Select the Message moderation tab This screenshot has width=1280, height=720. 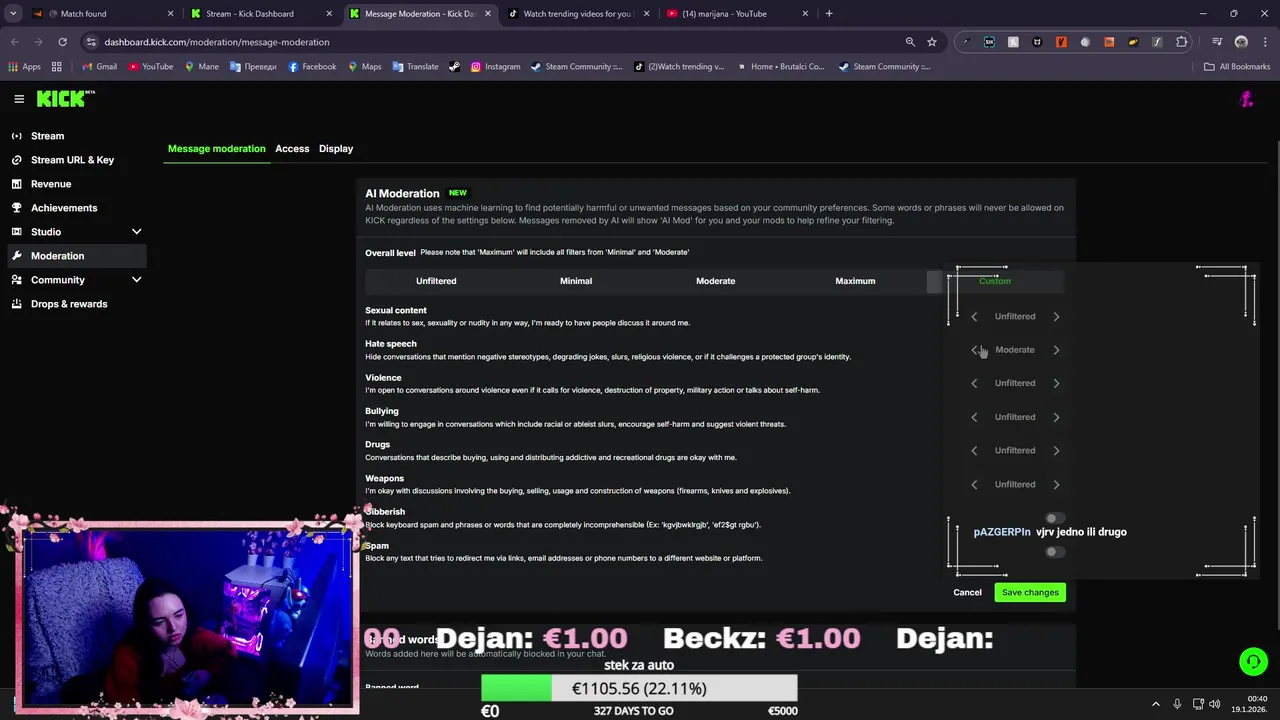click(217, 149)
